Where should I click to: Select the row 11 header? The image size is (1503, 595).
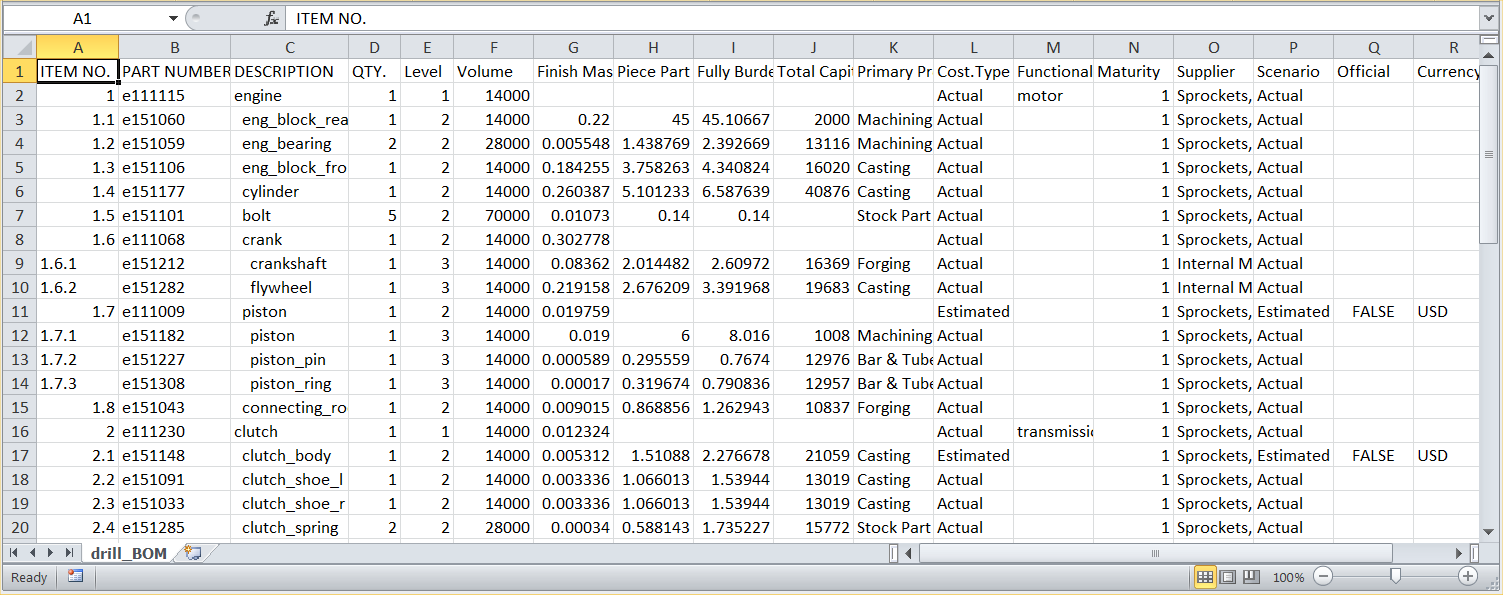[x=19, y=311]
